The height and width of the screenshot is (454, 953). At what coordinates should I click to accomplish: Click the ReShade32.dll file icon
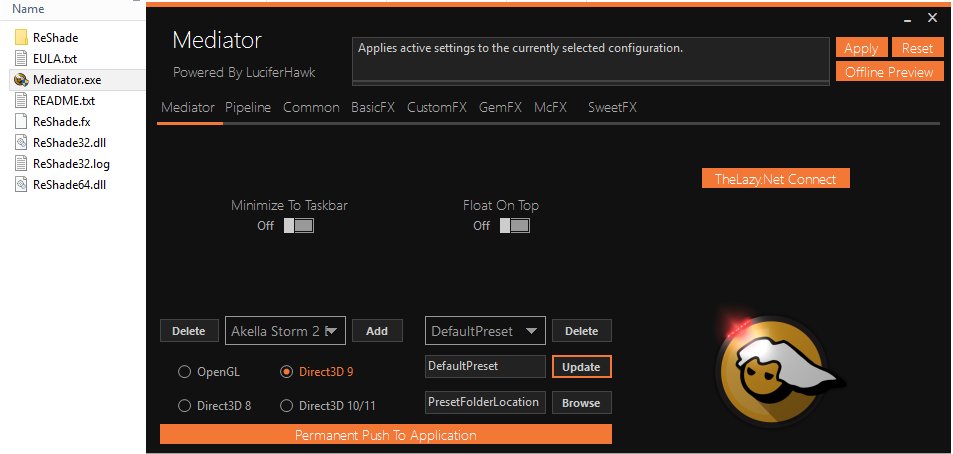coord(21,143)
